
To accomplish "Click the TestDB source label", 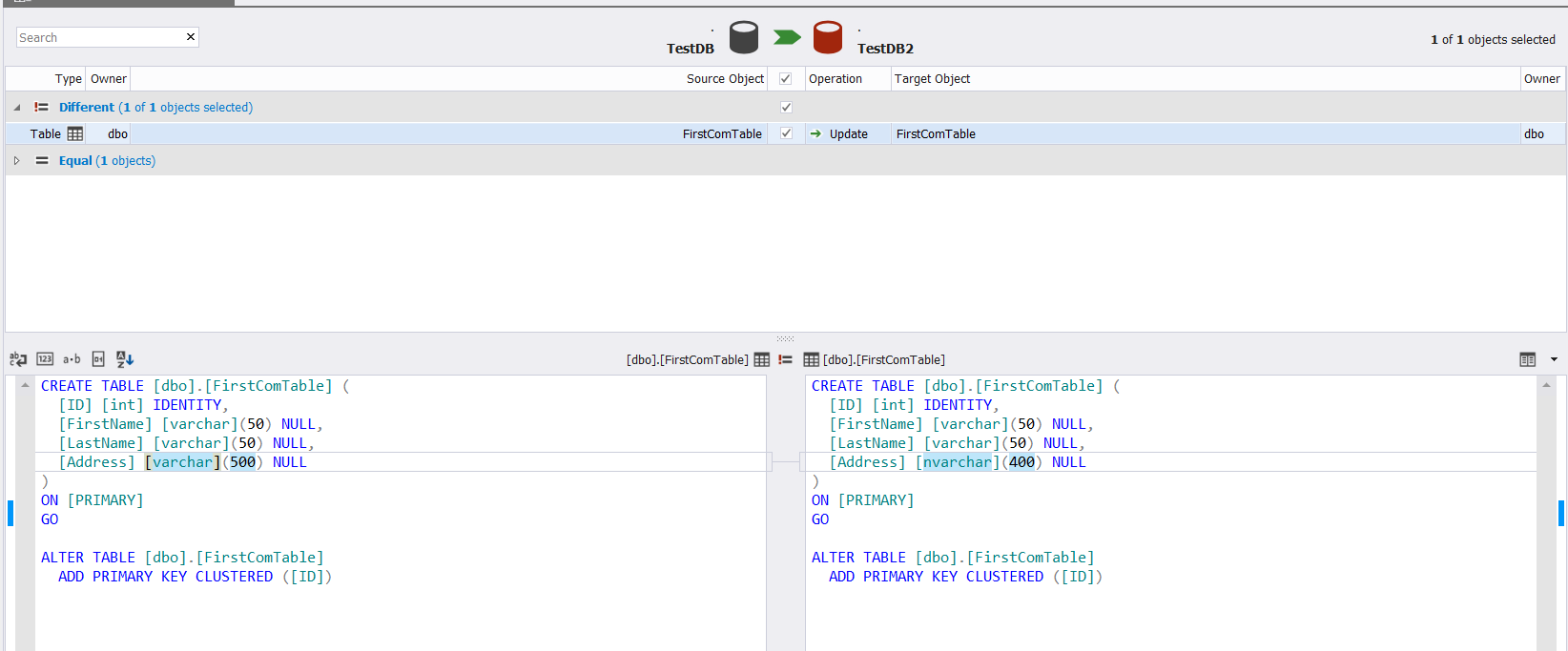I will point(691,49).
